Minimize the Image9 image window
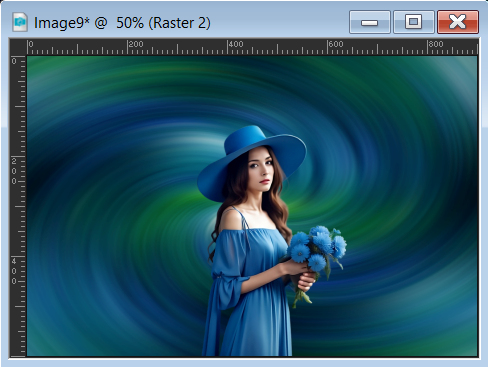Image resolution: width=488 pixels, height=367 pixels. pos(370,22)
